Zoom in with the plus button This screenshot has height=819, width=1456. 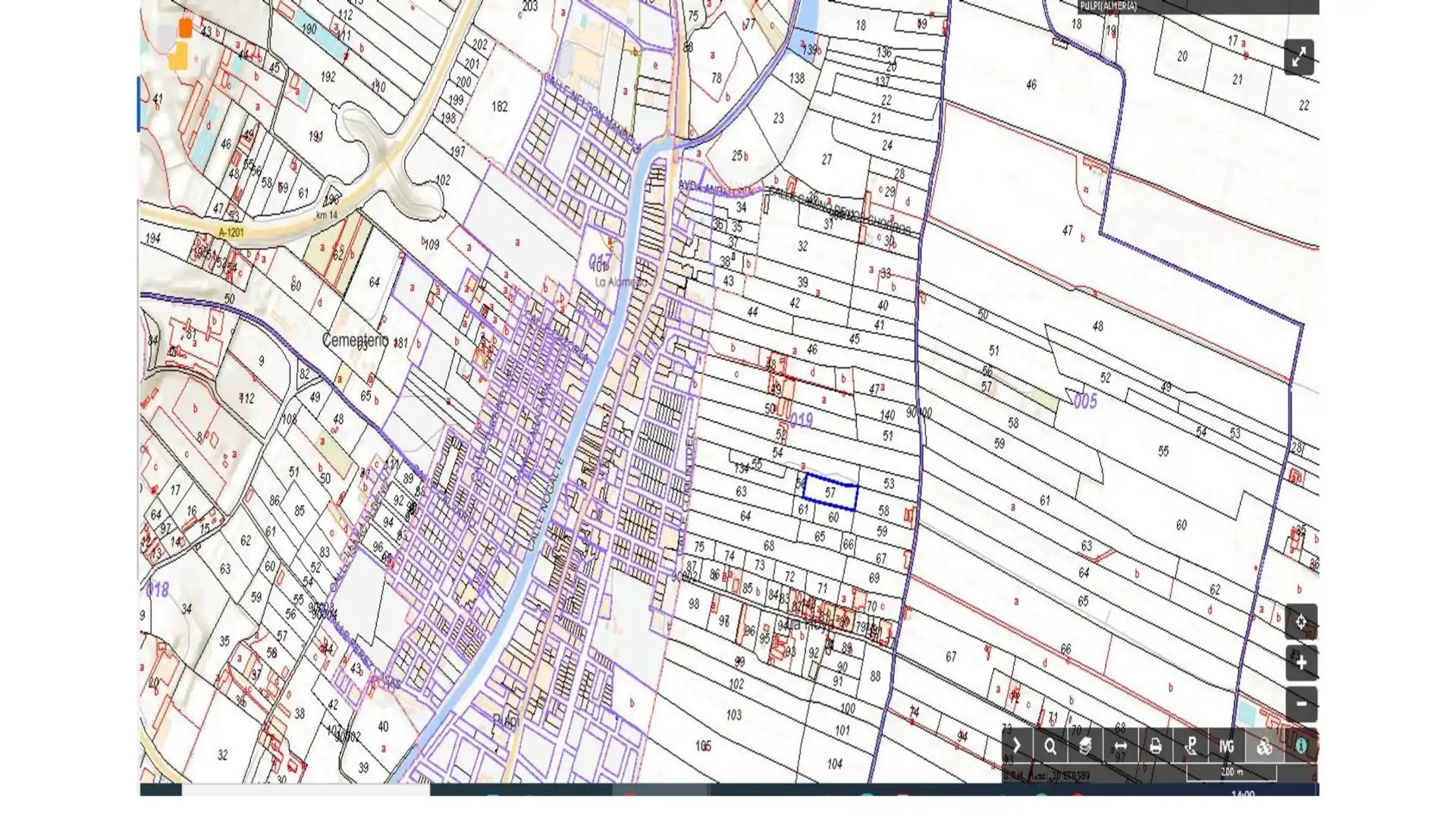pyautogui.click(x=1300, y=663)
